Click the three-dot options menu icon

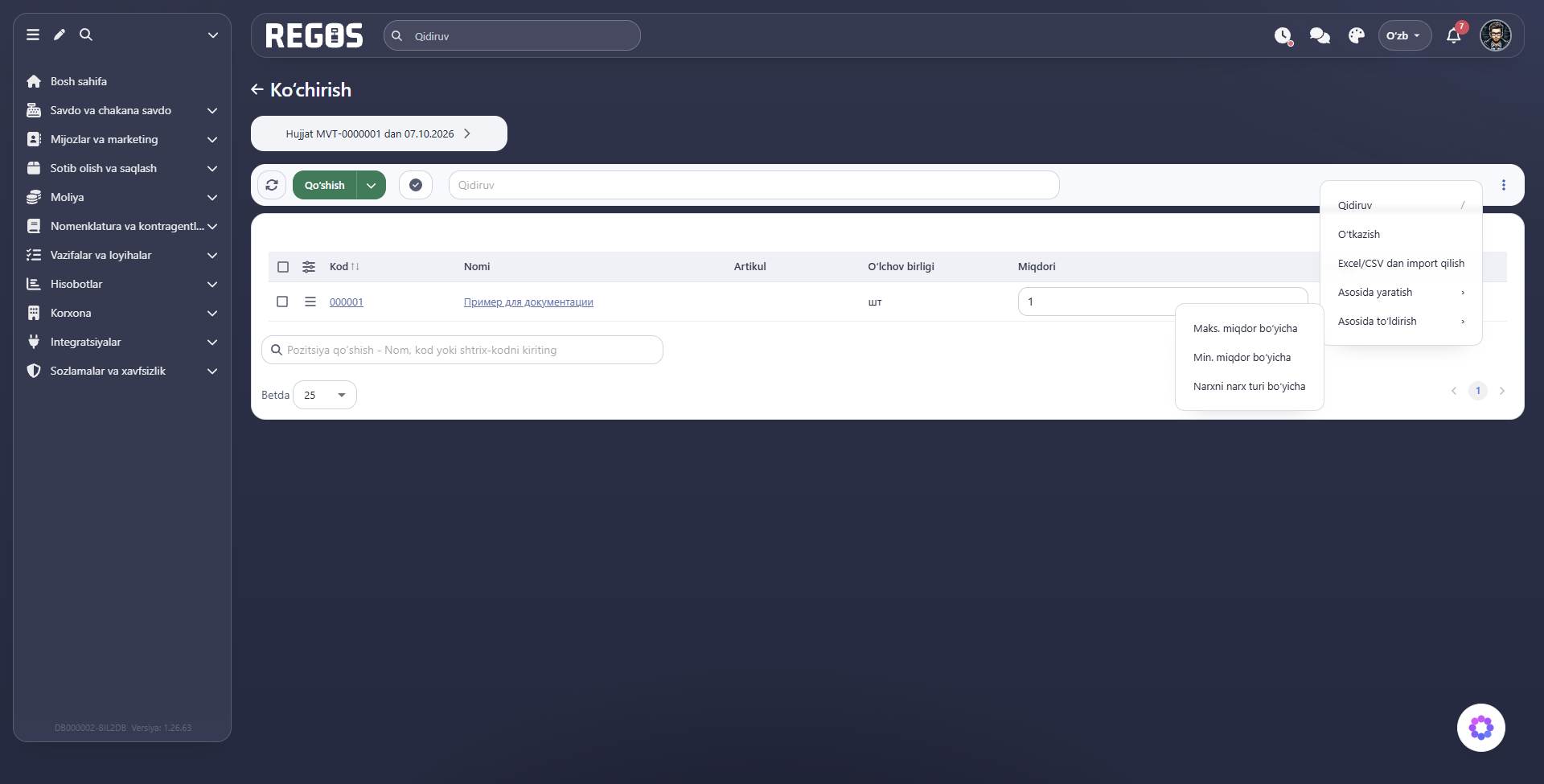(x=1503, y=185)
